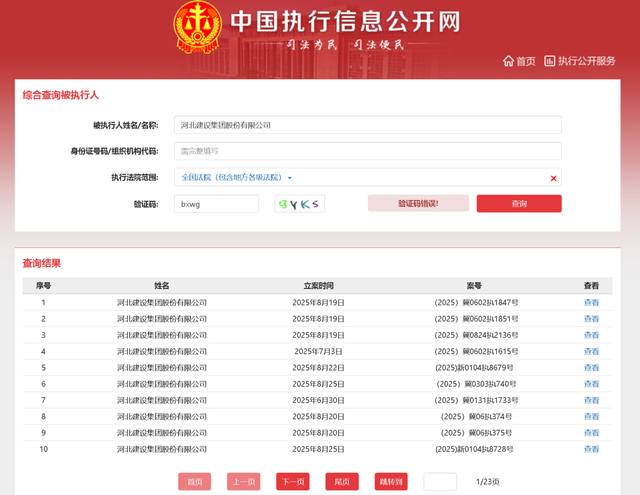Click the 验证码 text input containing bxwg
640x495 pixels.
pos(216,204)
